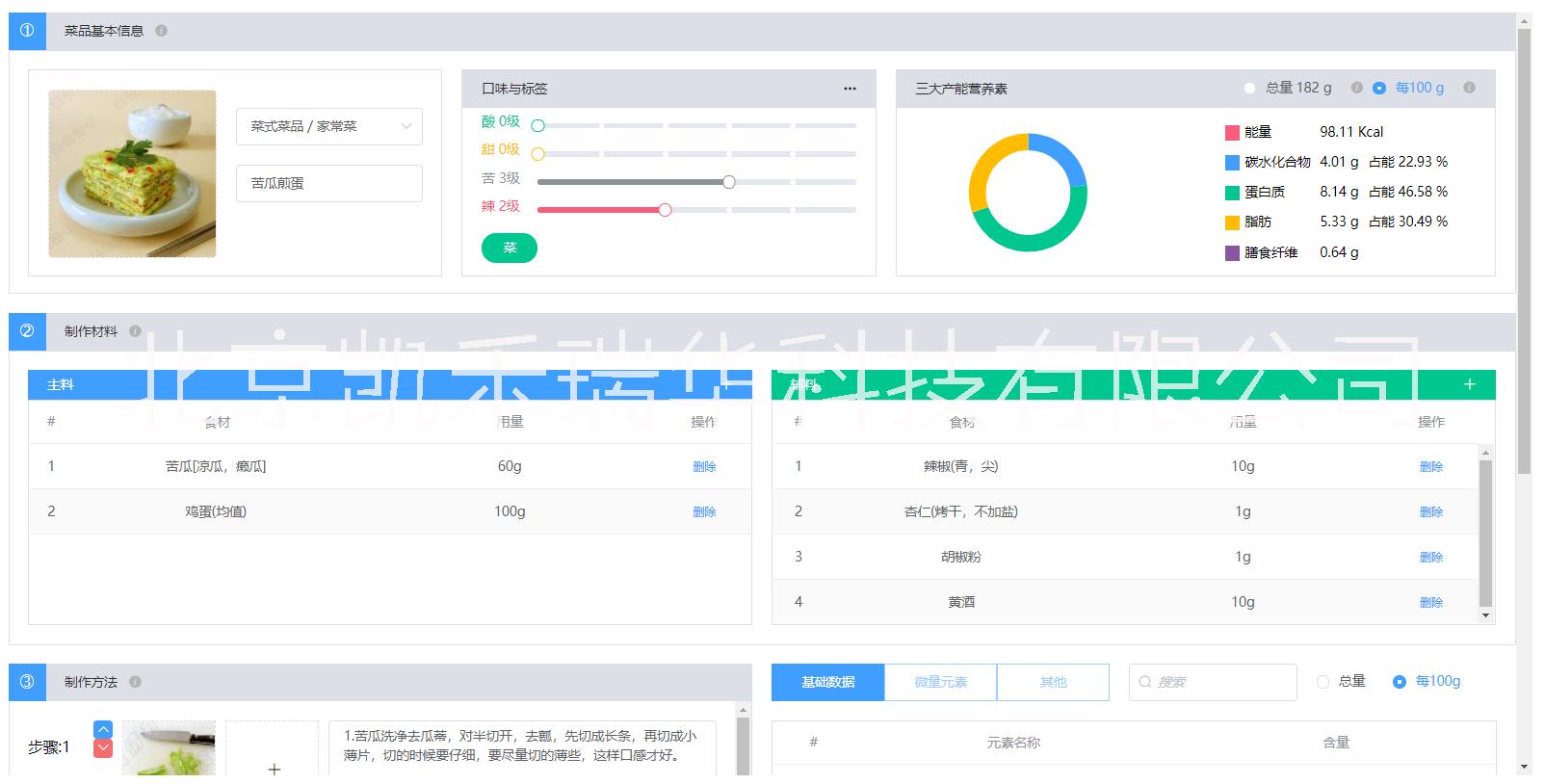Switch to the 微量元素 tab
The image size is (1545, 784).
940,682
